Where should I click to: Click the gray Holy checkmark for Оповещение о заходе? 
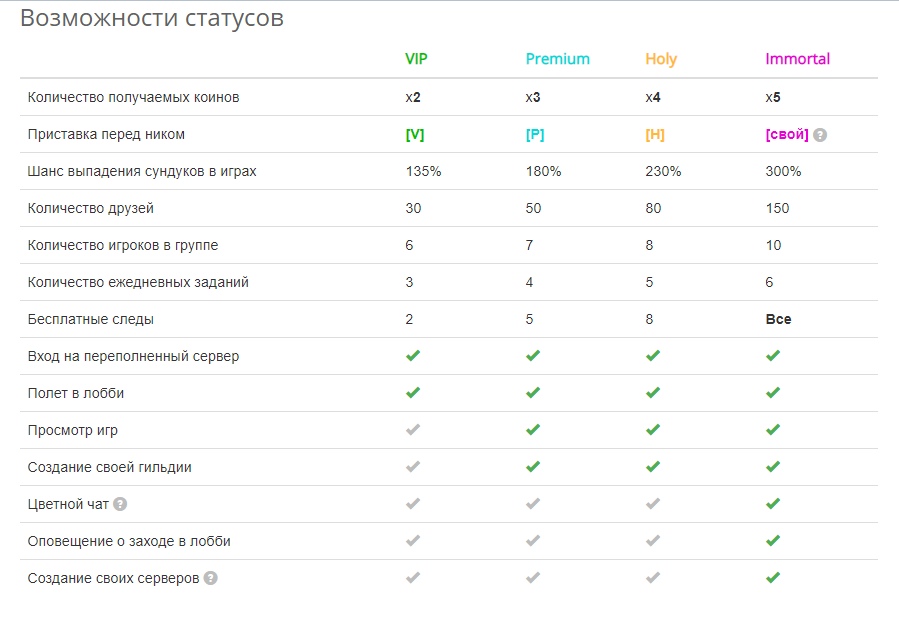(x=652, y=540)
